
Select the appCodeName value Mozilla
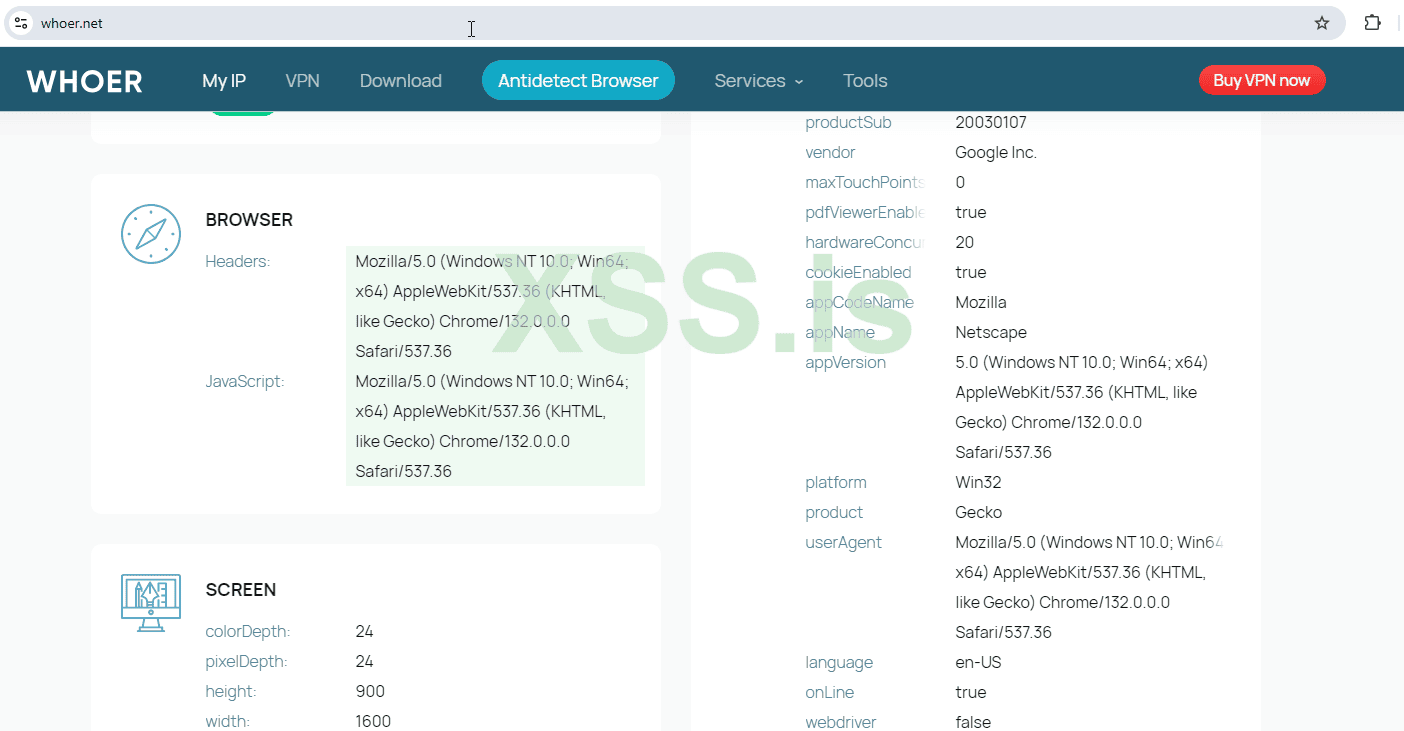(x=981, y=302)
